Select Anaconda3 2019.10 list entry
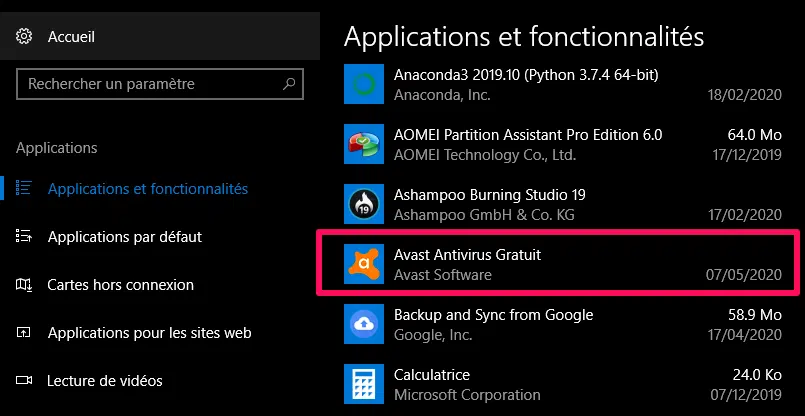The image size is (805, 416). coord(562,84)
